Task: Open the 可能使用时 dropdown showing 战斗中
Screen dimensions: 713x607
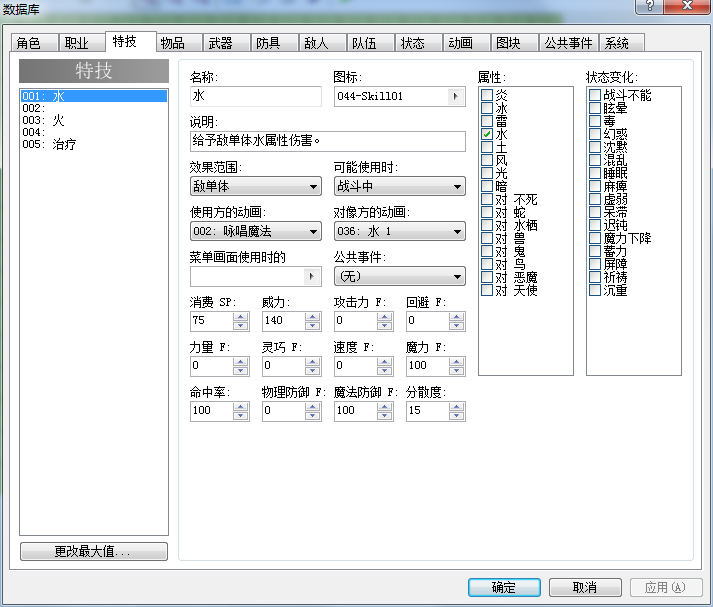Action: click(x=400, y=186)
